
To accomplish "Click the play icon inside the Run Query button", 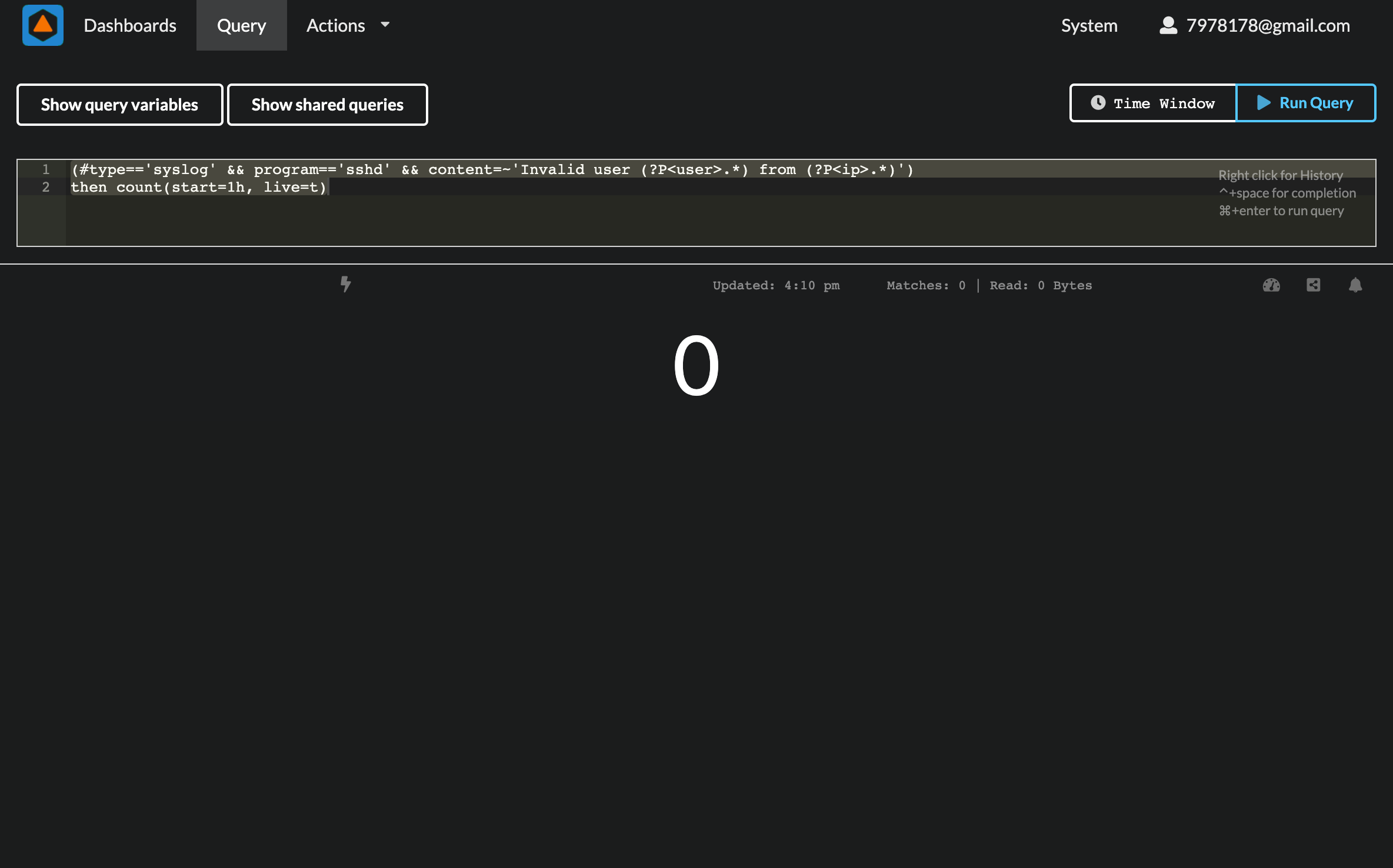I will click(1264, 102).
